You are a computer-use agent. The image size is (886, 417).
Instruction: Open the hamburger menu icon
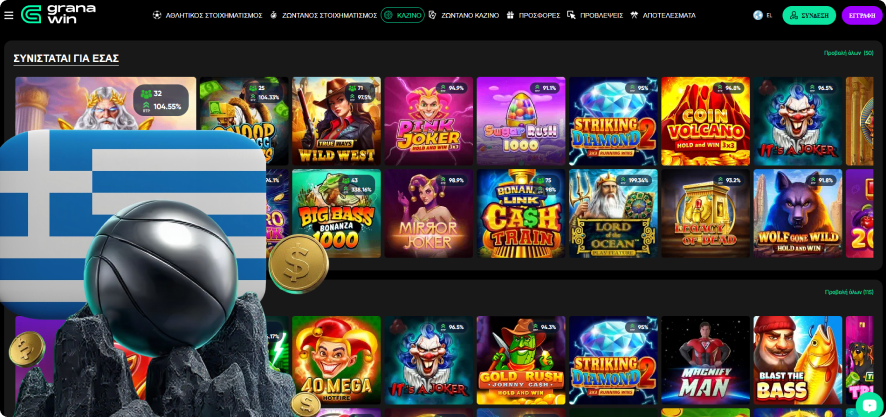tap(8, 15)
